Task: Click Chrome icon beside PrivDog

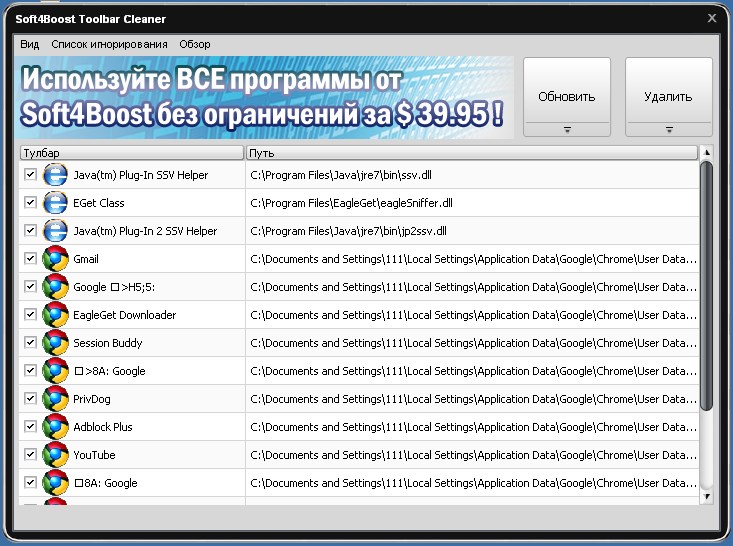Action: coord(55,399)
